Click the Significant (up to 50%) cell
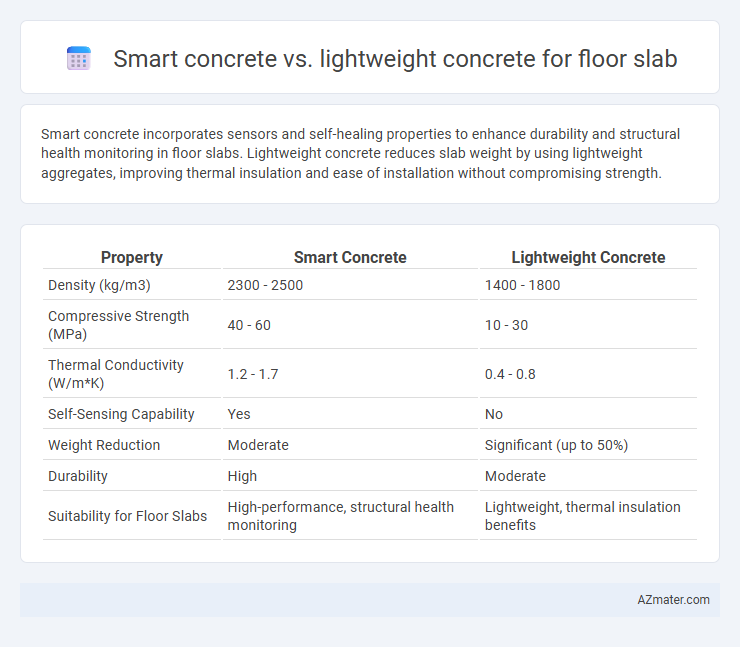Viewport: 740px width, 647px height. pos(556,445)
